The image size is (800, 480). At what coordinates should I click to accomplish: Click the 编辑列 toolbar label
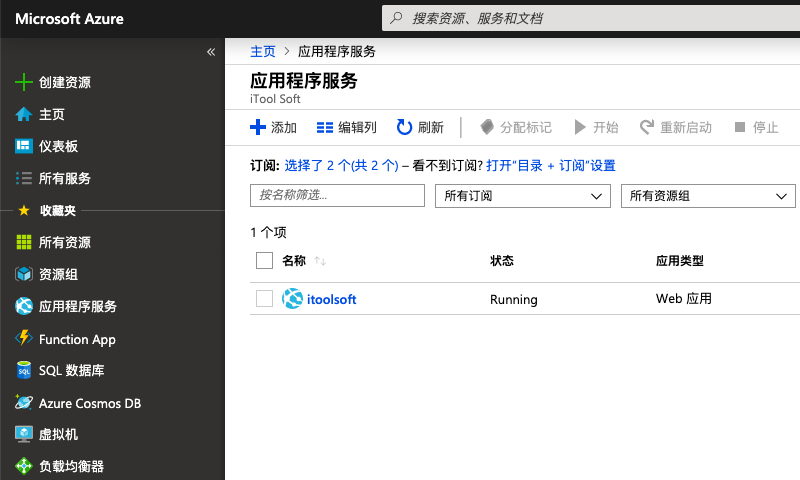pyautogui.click(x=357, y=127)
